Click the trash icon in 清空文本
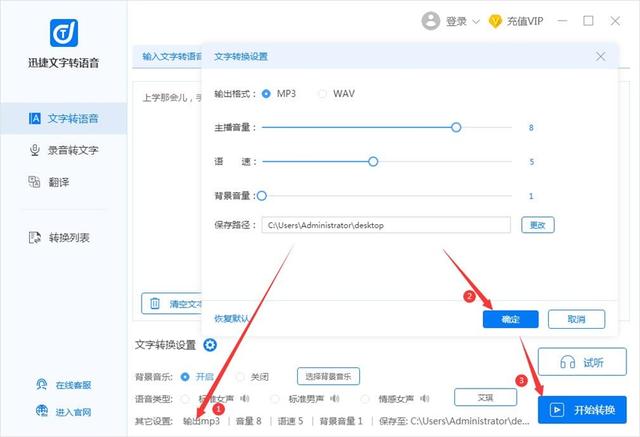The image size is (640, 437). click(155, 303)
